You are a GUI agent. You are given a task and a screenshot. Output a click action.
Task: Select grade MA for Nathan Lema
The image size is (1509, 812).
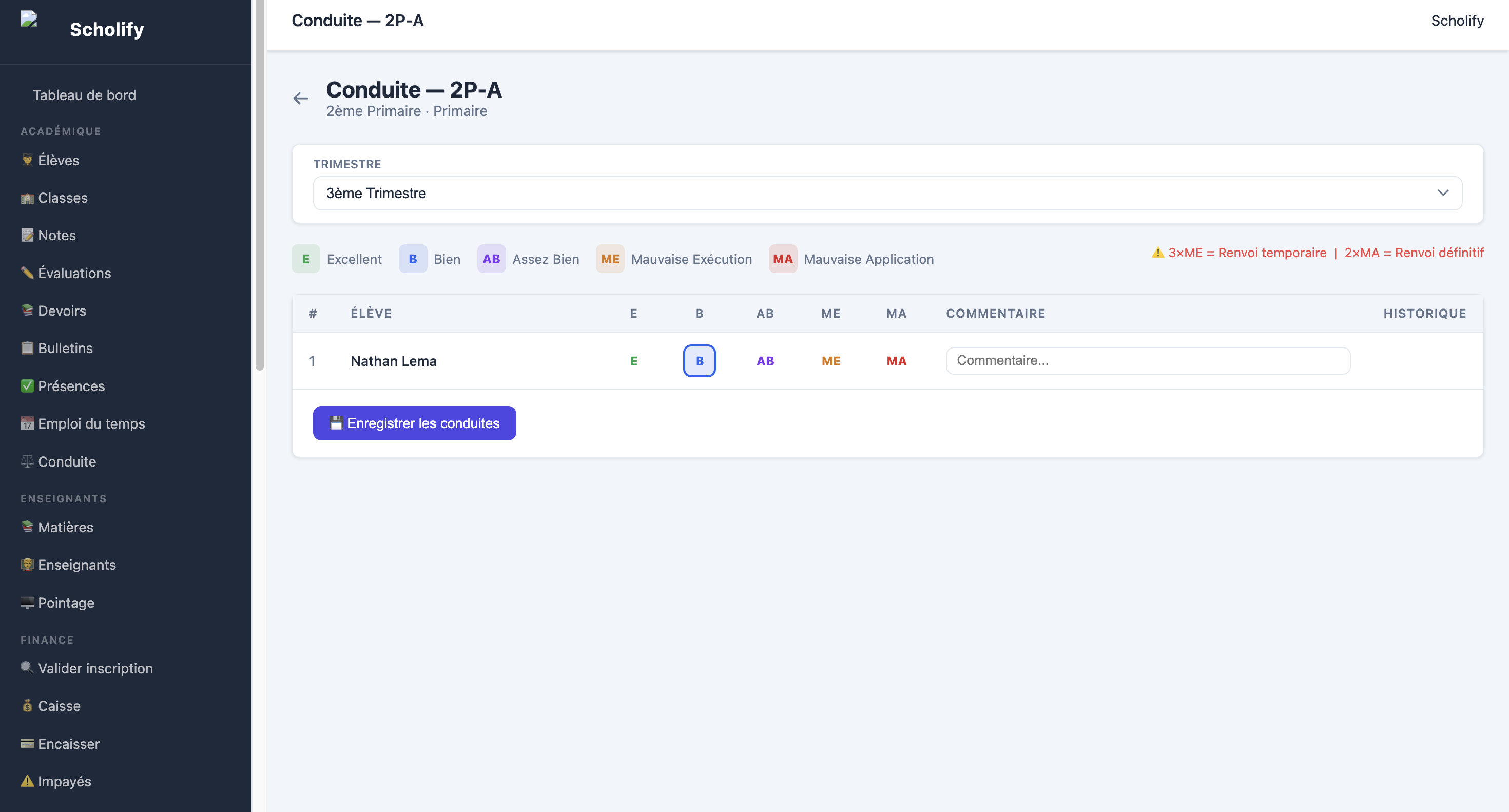tap(896, 361)
